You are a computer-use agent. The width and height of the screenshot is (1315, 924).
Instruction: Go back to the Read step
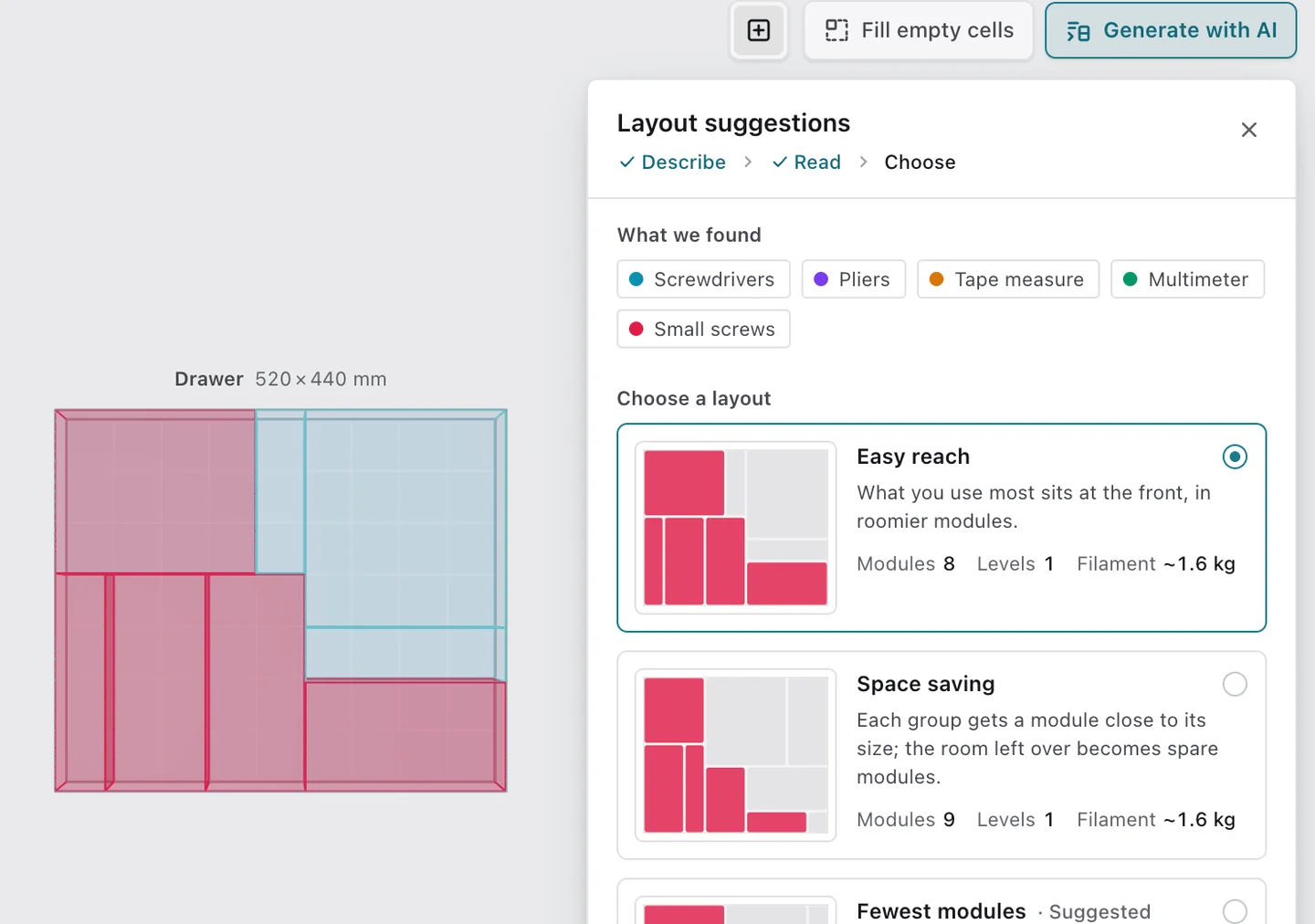[806, 163]
